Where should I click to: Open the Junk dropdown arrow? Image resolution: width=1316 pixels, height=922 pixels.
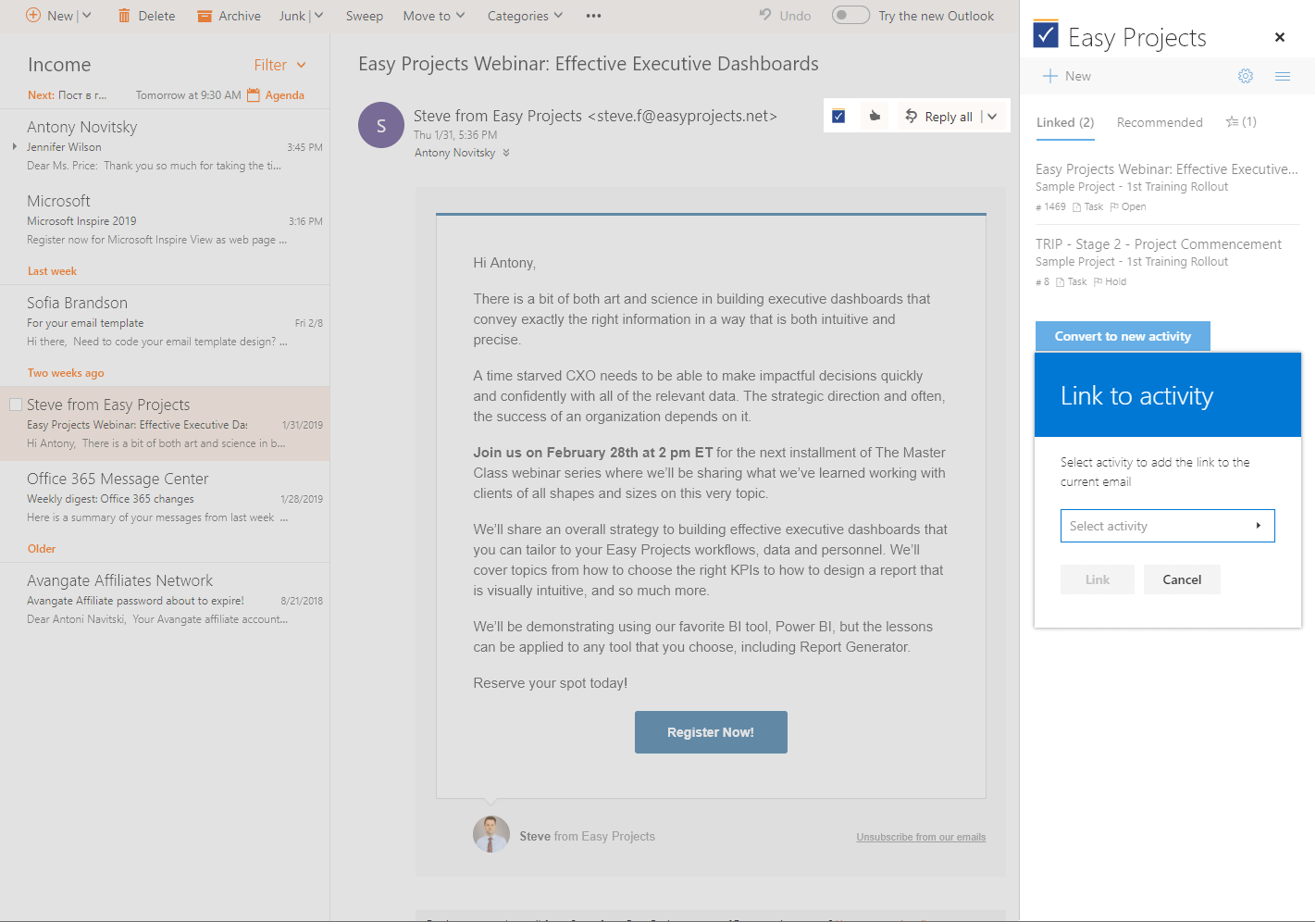click(x=318, y=15)
